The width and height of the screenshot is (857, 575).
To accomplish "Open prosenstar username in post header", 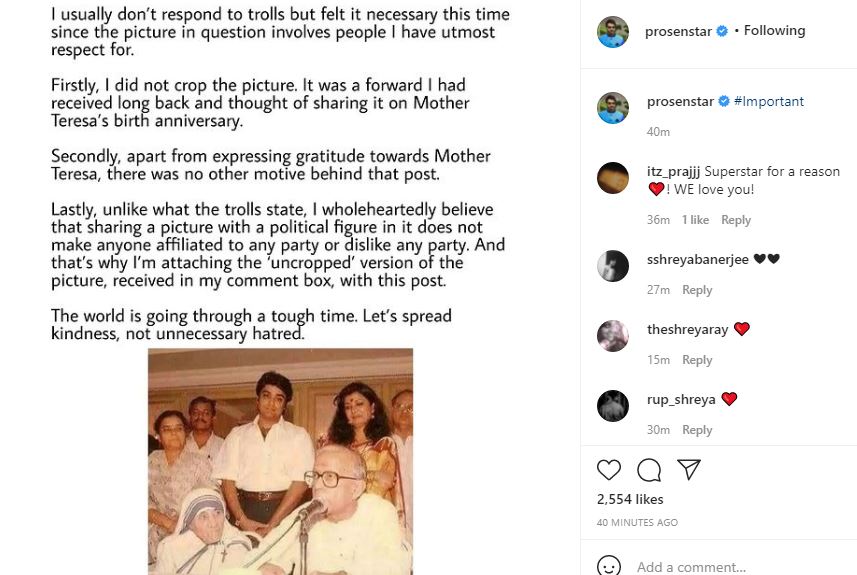I will [x=679, y=31].
